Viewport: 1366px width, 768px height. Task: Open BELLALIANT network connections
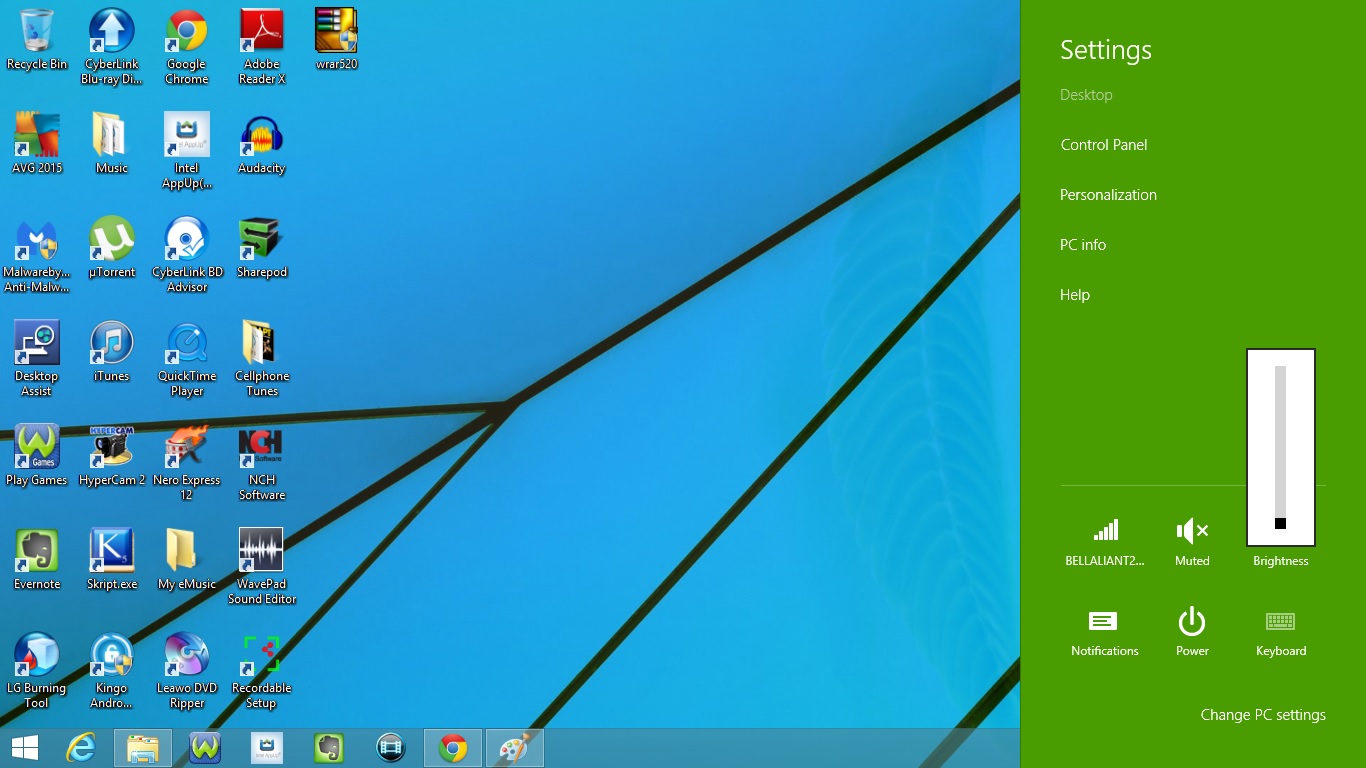(1105, 542)
